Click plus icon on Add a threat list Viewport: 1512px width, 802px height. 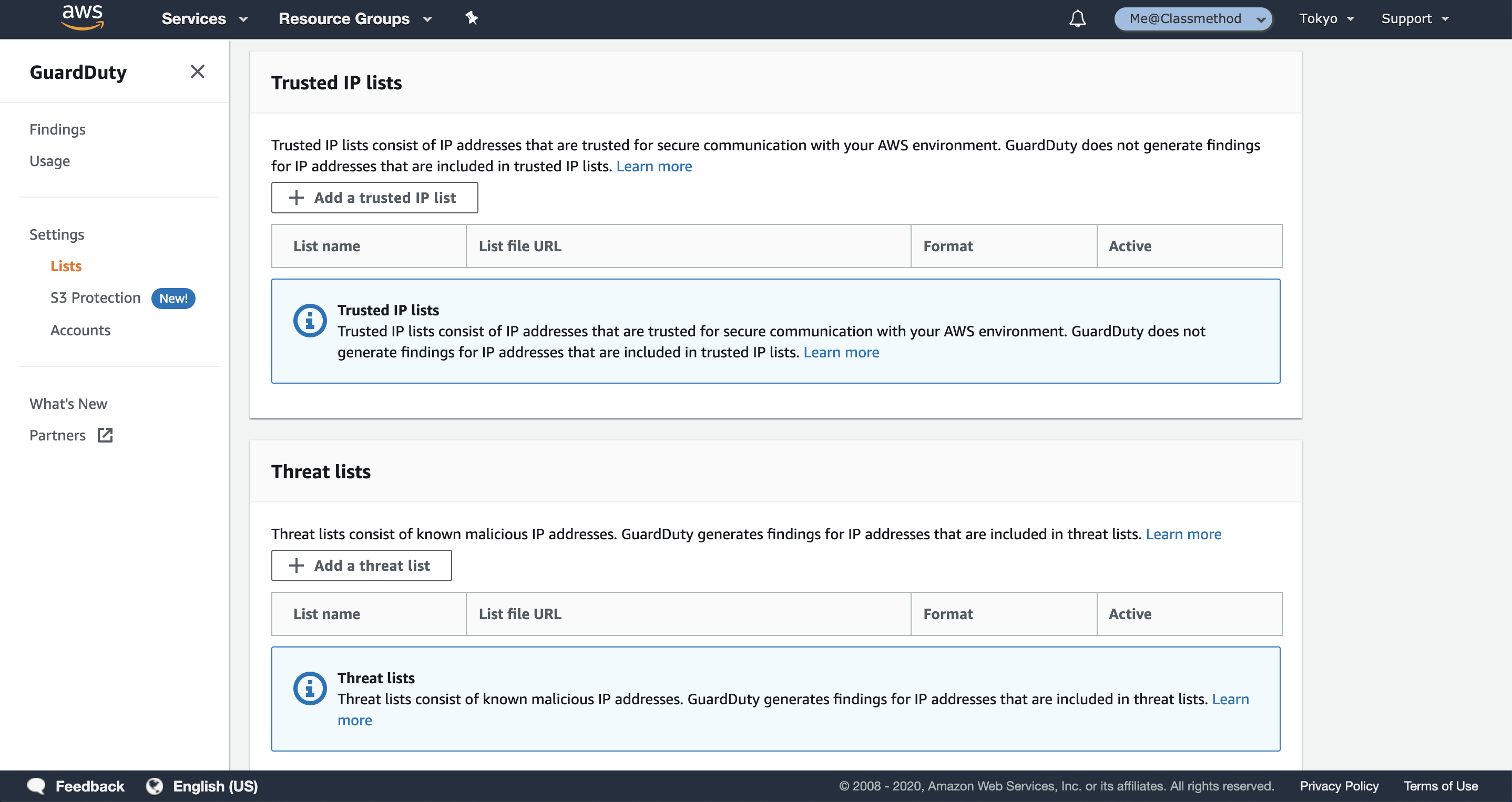point(297,565)
